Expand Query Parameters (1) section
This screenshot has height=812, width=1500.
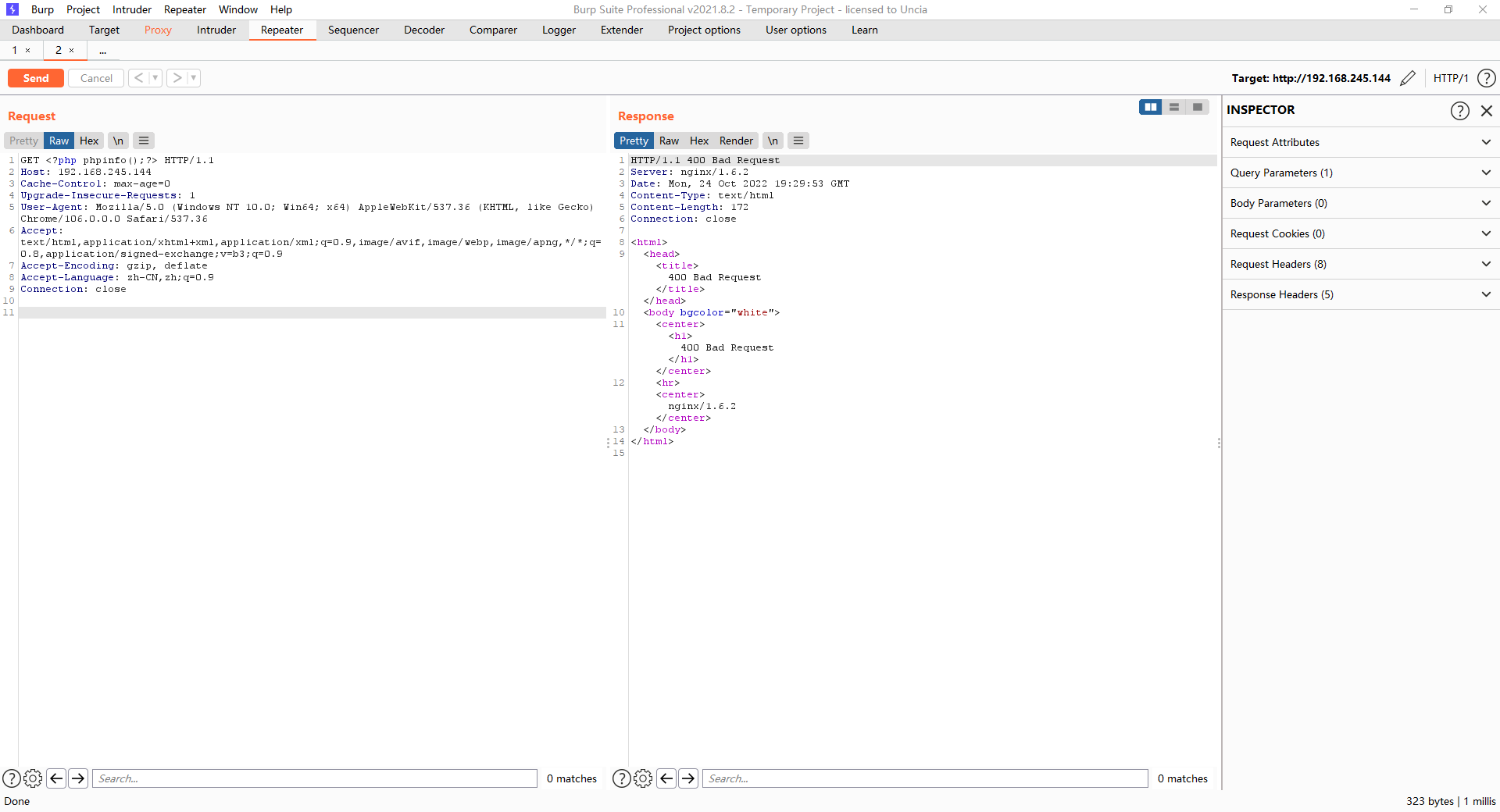coord(1361,173)
